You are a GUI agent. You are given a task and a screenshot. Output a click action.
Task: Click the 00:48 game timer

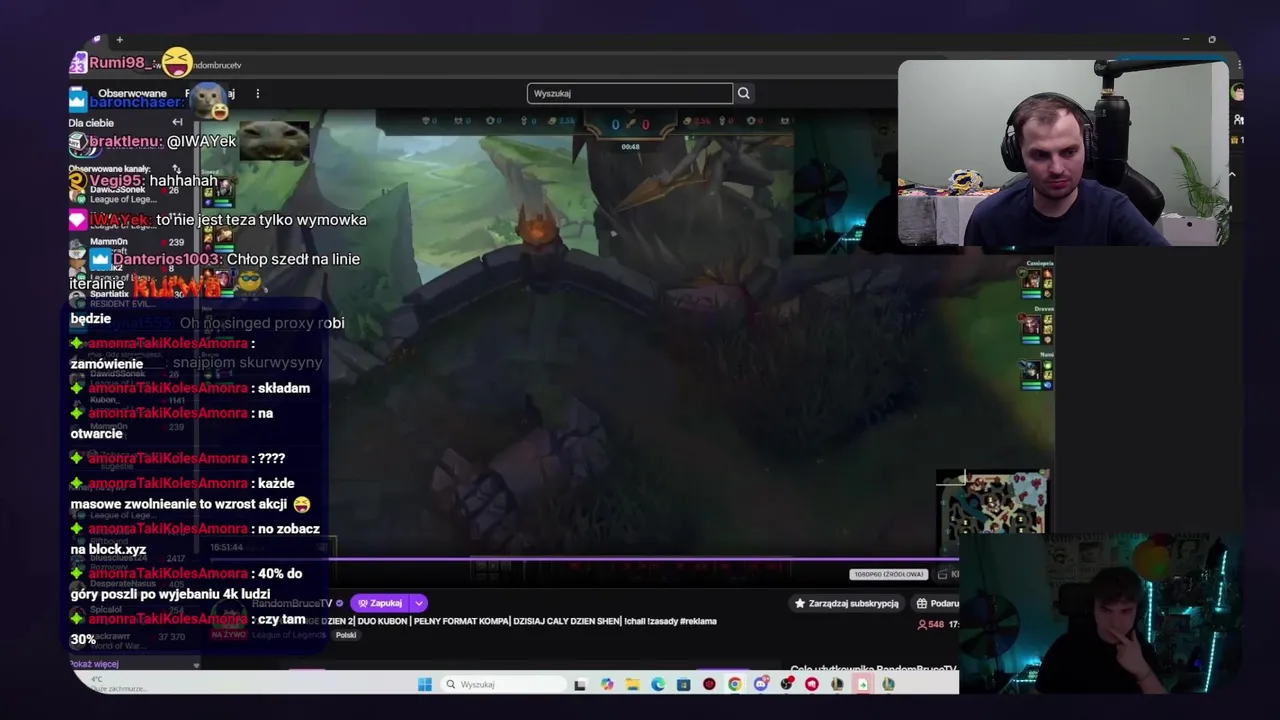click(x=630, y=147)
